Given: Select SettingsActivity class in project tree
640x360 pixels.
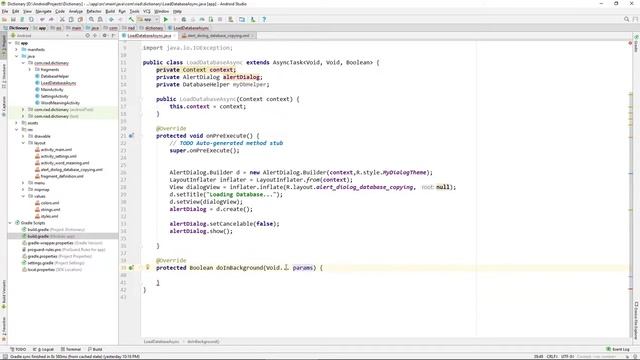Looking at the screenshot, I should pyautogui.click(x=54, y=96).
